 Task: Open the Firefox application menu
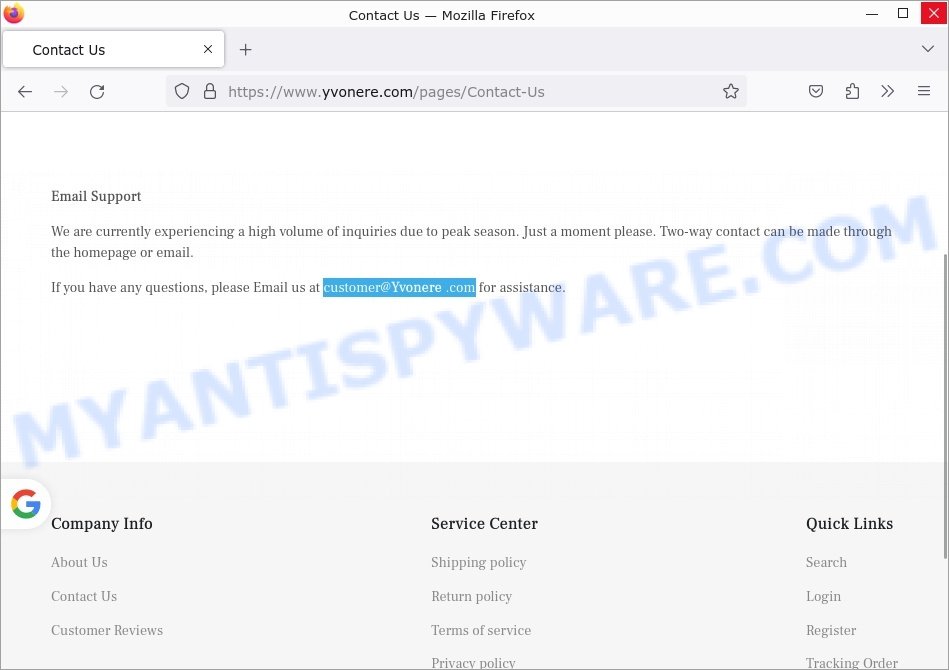(x=924, y=91)
